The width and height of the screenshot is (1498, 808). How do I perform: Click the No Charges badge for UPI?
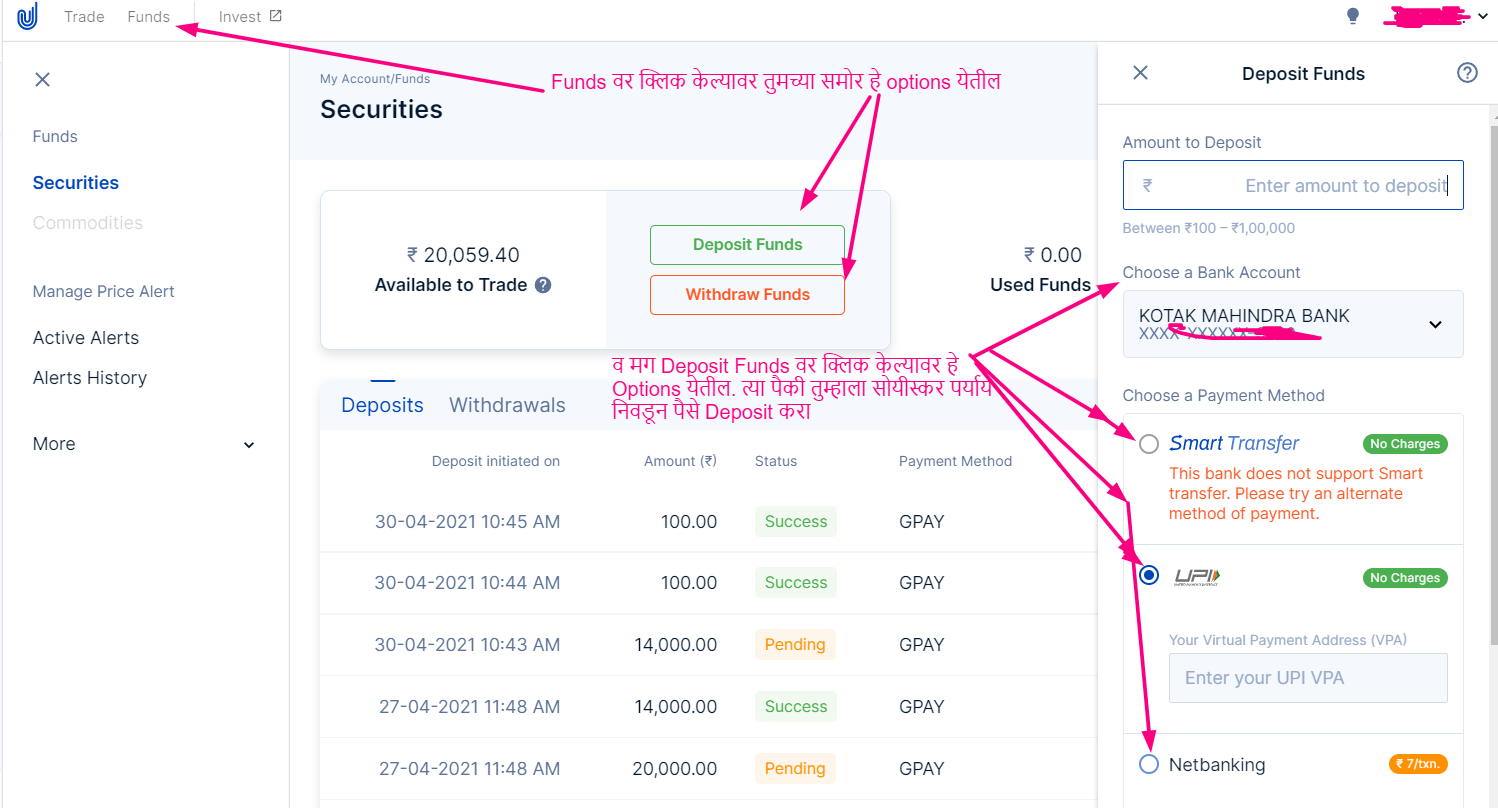coord(1405,578)
